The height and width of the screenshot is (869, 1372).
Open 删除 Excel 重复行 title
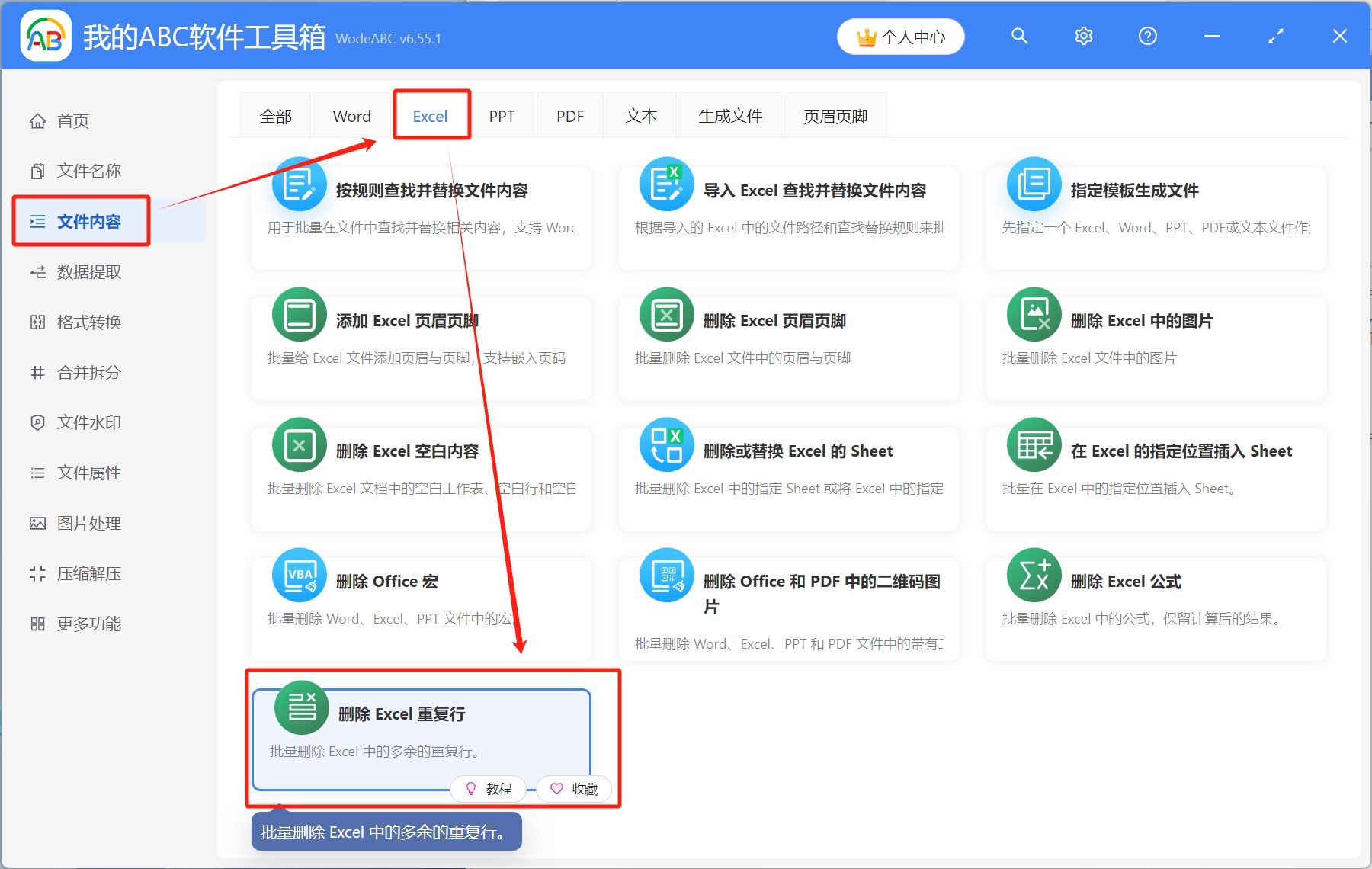pos(402,714)
